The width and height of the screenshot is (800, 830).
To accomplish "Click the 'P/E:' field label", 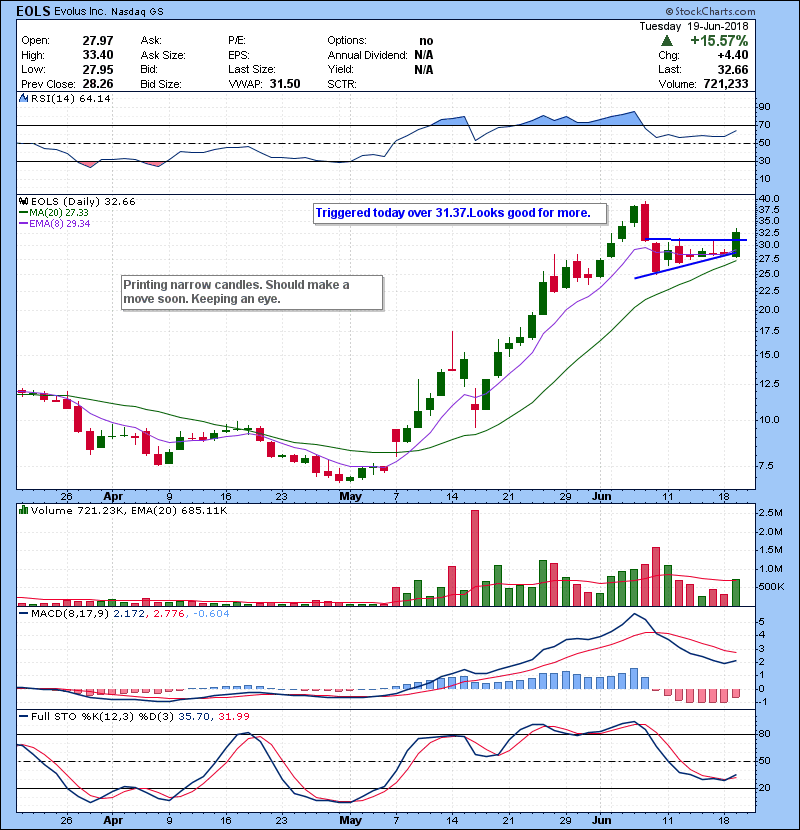I will pyautogui.click(x=237, y=41).
